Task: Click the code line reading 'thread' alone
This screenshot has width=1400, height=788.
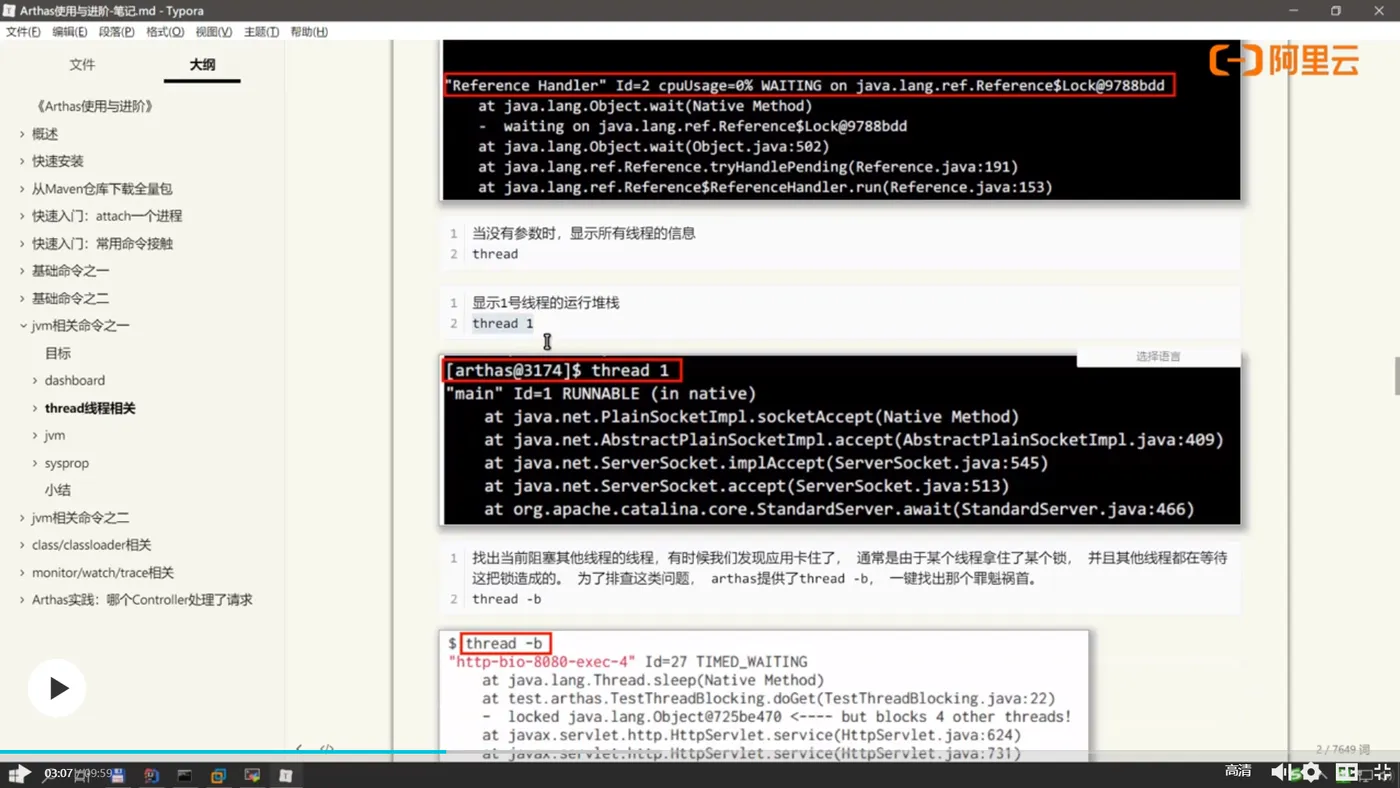Action: pyautogui.click(x=495, y=254)
